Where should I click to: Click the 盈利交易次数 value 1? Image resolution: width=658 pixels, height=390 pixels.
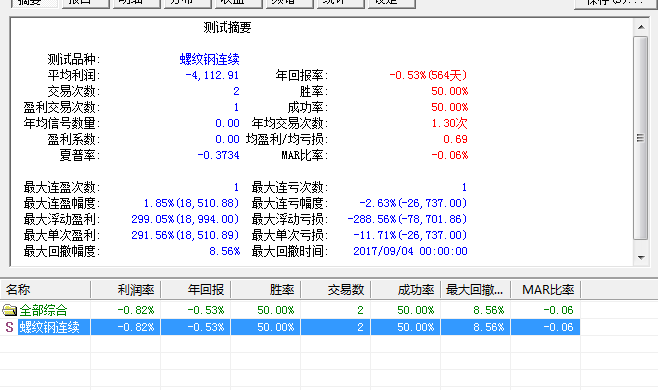point(236,107)
